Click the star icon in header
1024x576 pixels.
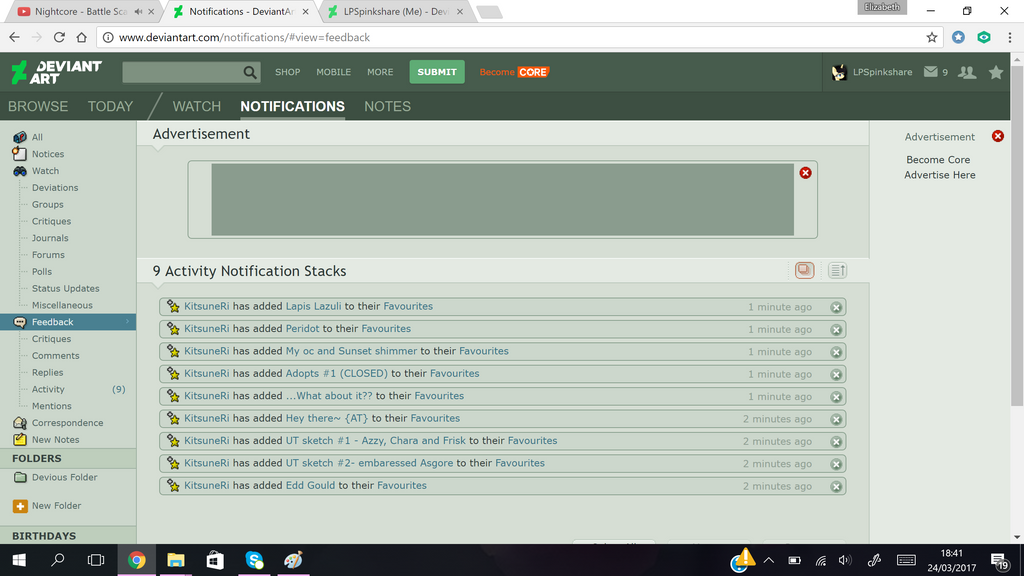(x=995, y=72)
